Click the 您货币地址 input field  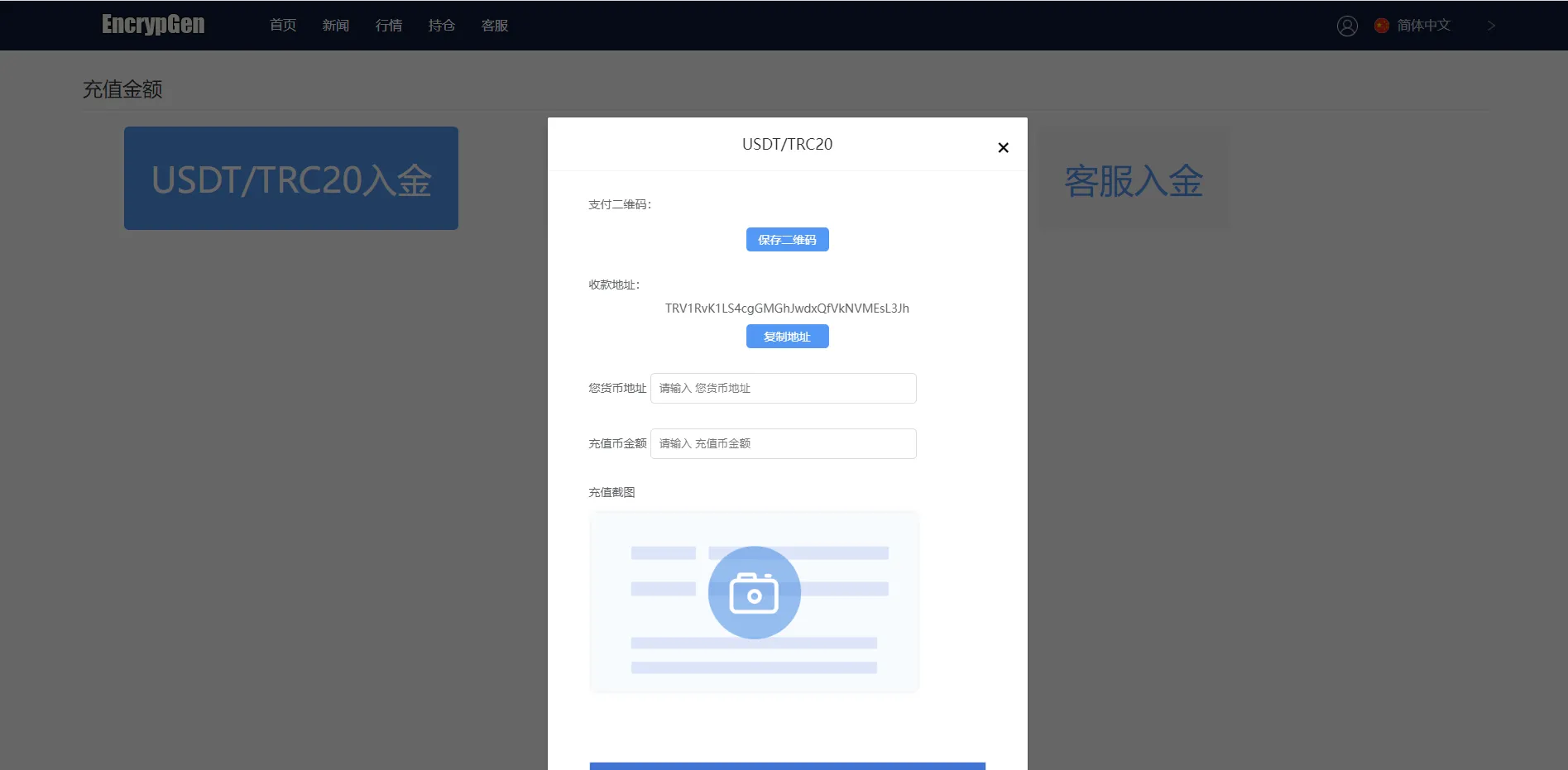pyautogui.click(x=782, y=388)
